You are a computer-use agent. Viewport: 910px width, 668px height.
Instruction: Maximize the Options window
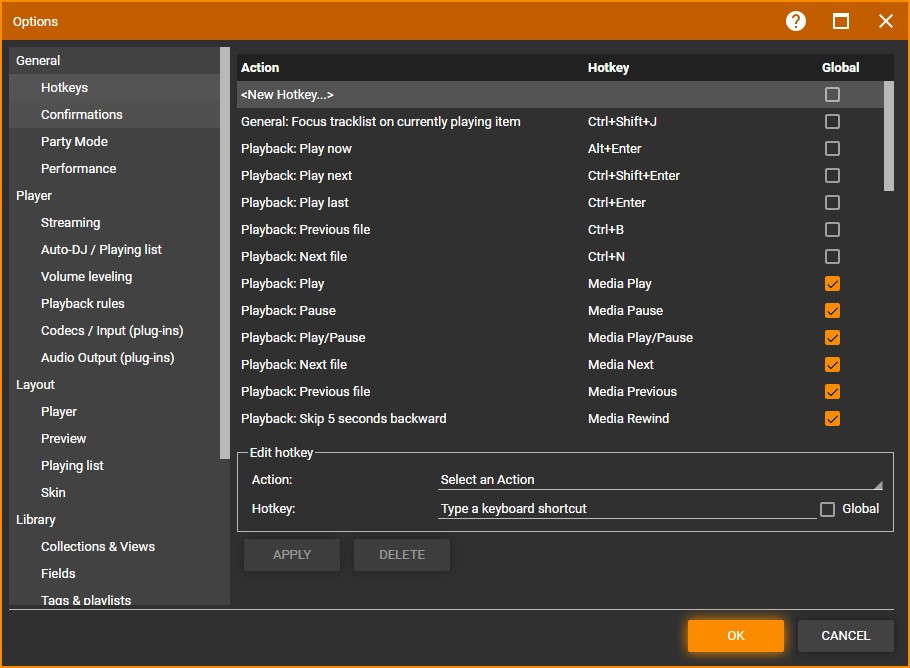(x=841, y=21)
